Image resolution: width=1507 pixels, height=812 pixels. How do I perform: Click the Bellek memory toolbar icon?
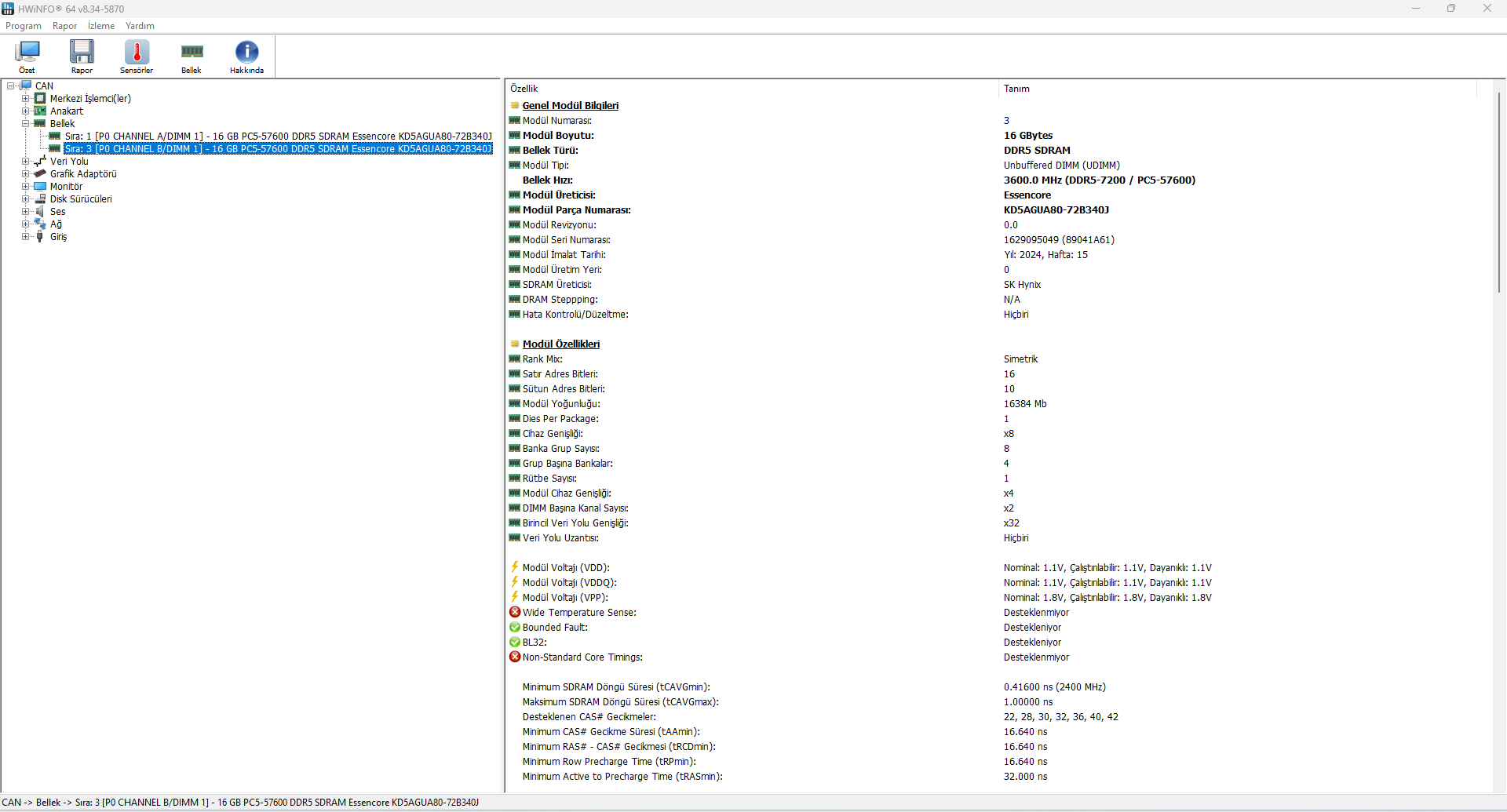[192, 52]
